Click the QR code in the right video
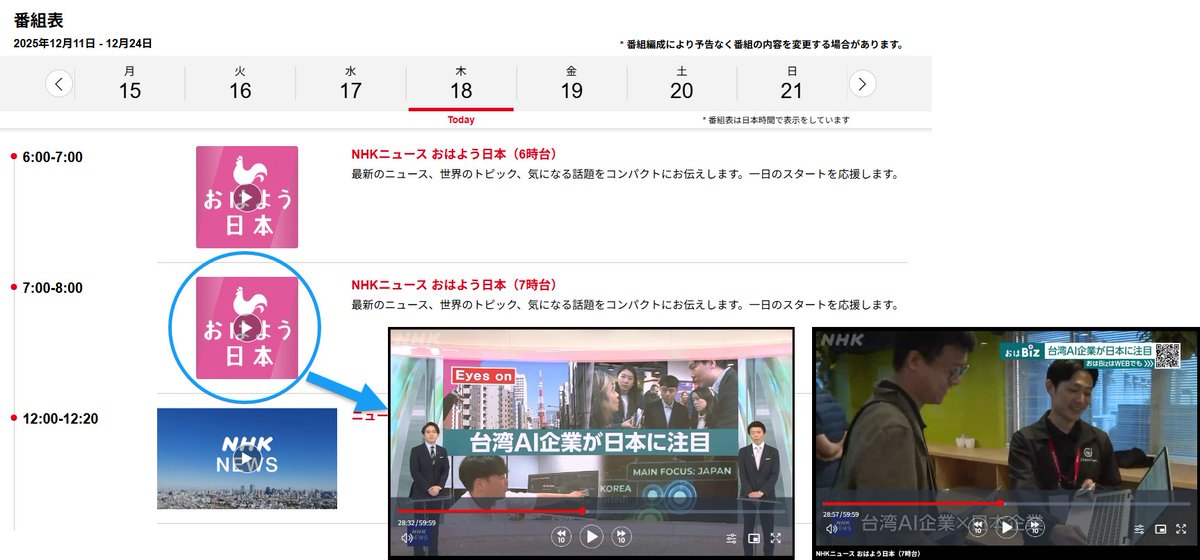1200x560 pixels. [x=1168, y=354]
